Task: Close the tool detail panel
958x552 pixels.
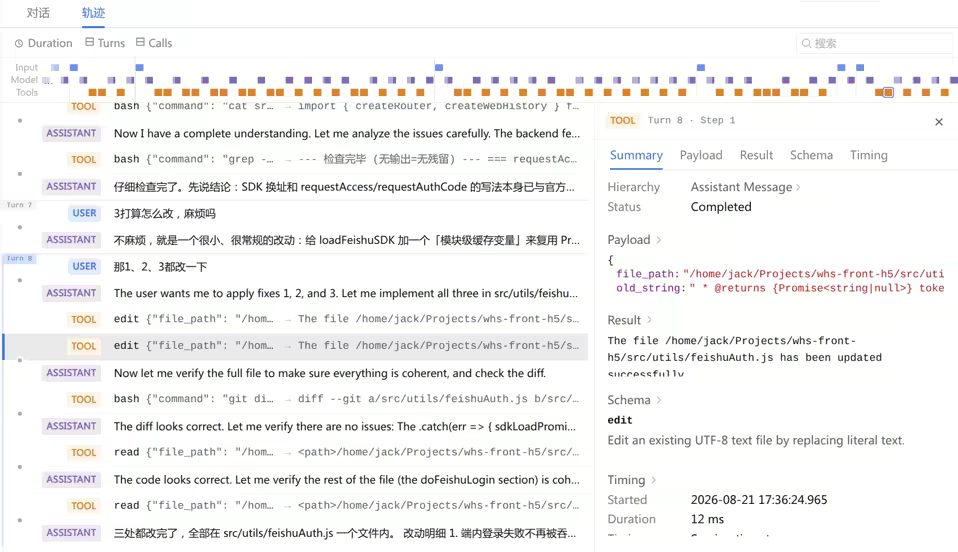Action: point(939,122)
